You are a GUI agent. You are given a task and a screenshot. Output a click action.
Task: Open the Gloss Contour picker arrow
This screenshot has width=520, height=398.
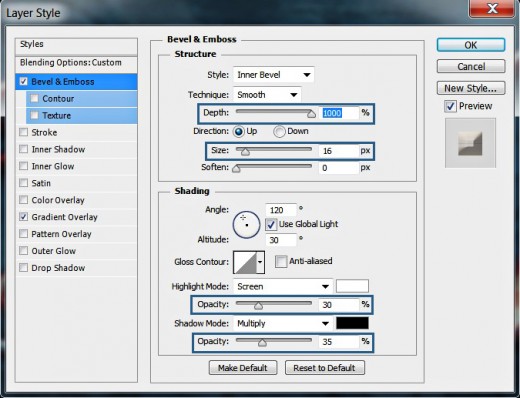coord(260,262)
